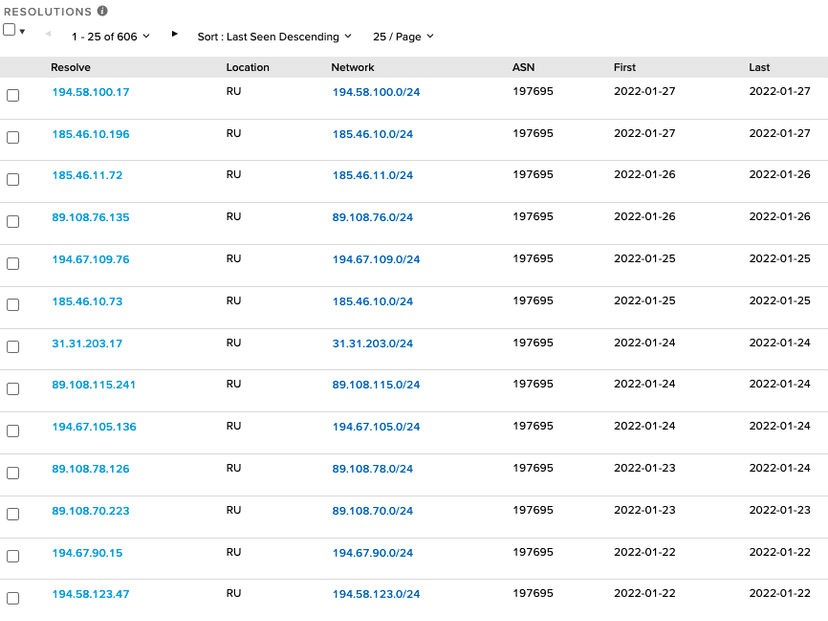Select the checkbox for 89.108.76.135 row

[13, 221]
